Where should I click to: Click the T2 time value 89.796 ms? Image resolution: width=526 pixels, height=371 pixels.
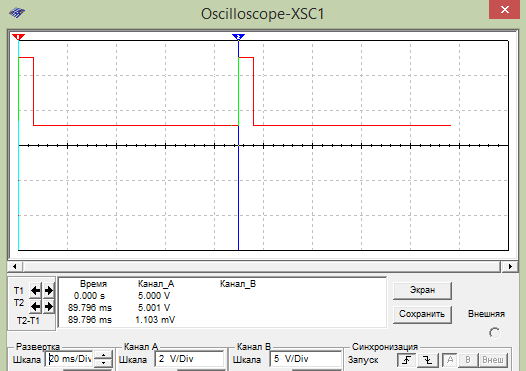pyautogui.click(x=90, y=308)
